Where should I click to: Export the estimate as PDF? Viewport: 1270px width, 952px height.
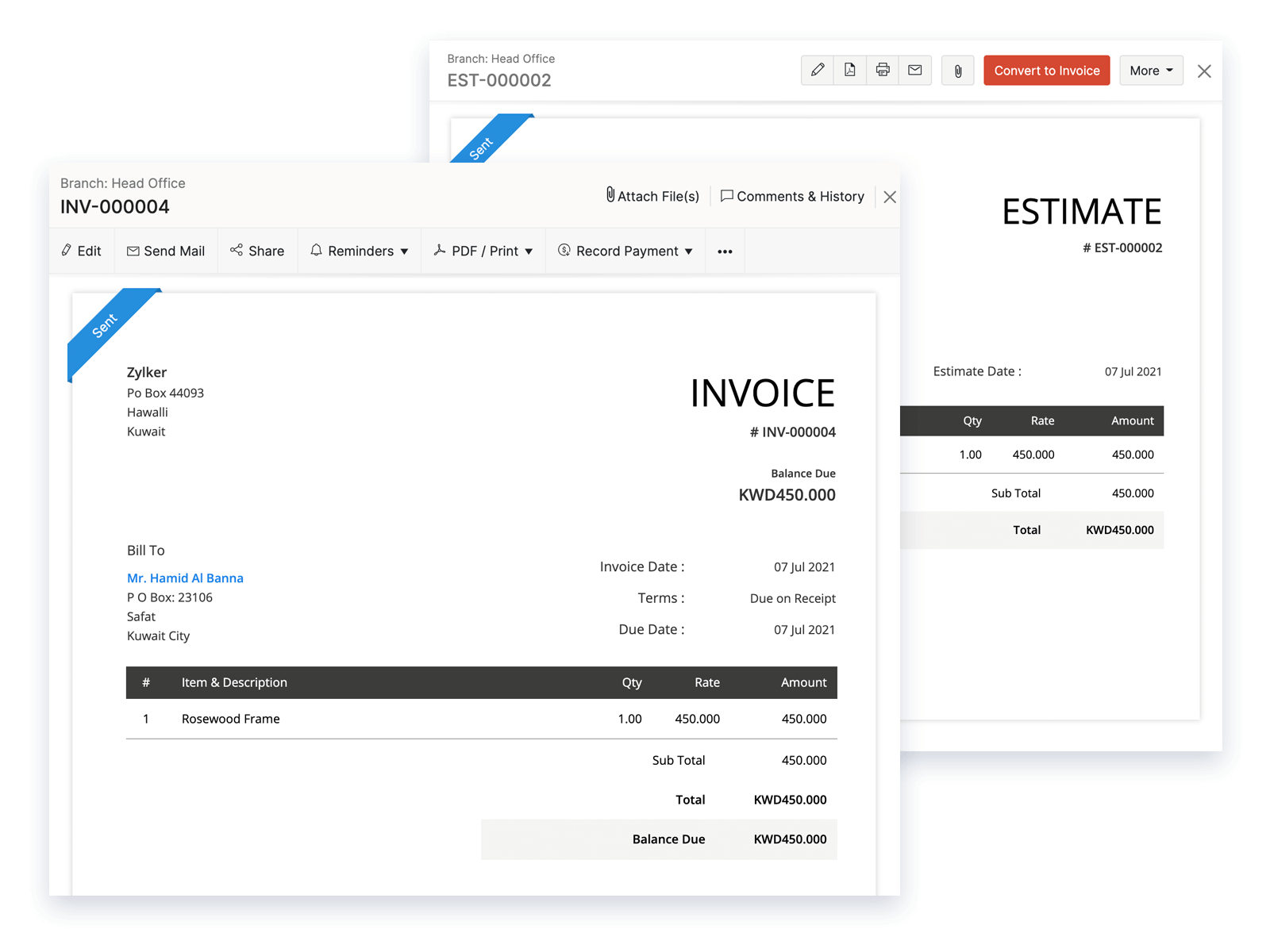click(x=849, y=70)
